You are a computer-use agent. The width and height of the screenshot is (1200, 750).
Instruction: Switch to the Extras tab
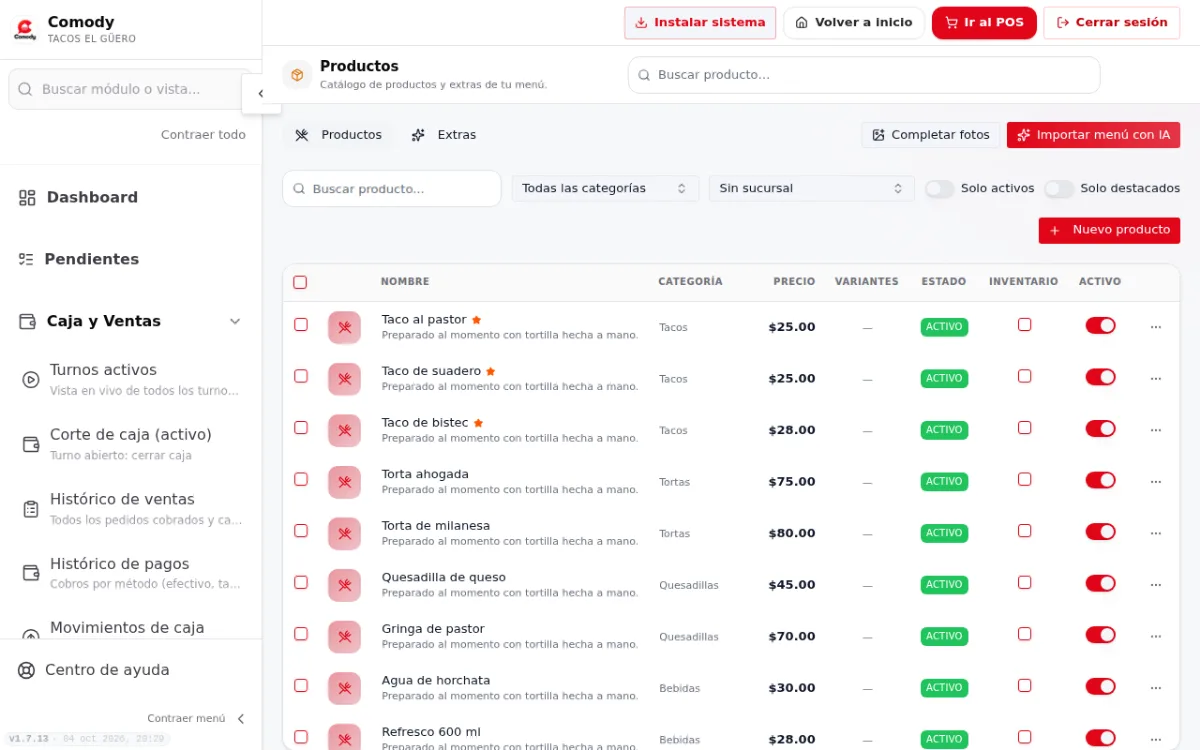coord(444,135)
